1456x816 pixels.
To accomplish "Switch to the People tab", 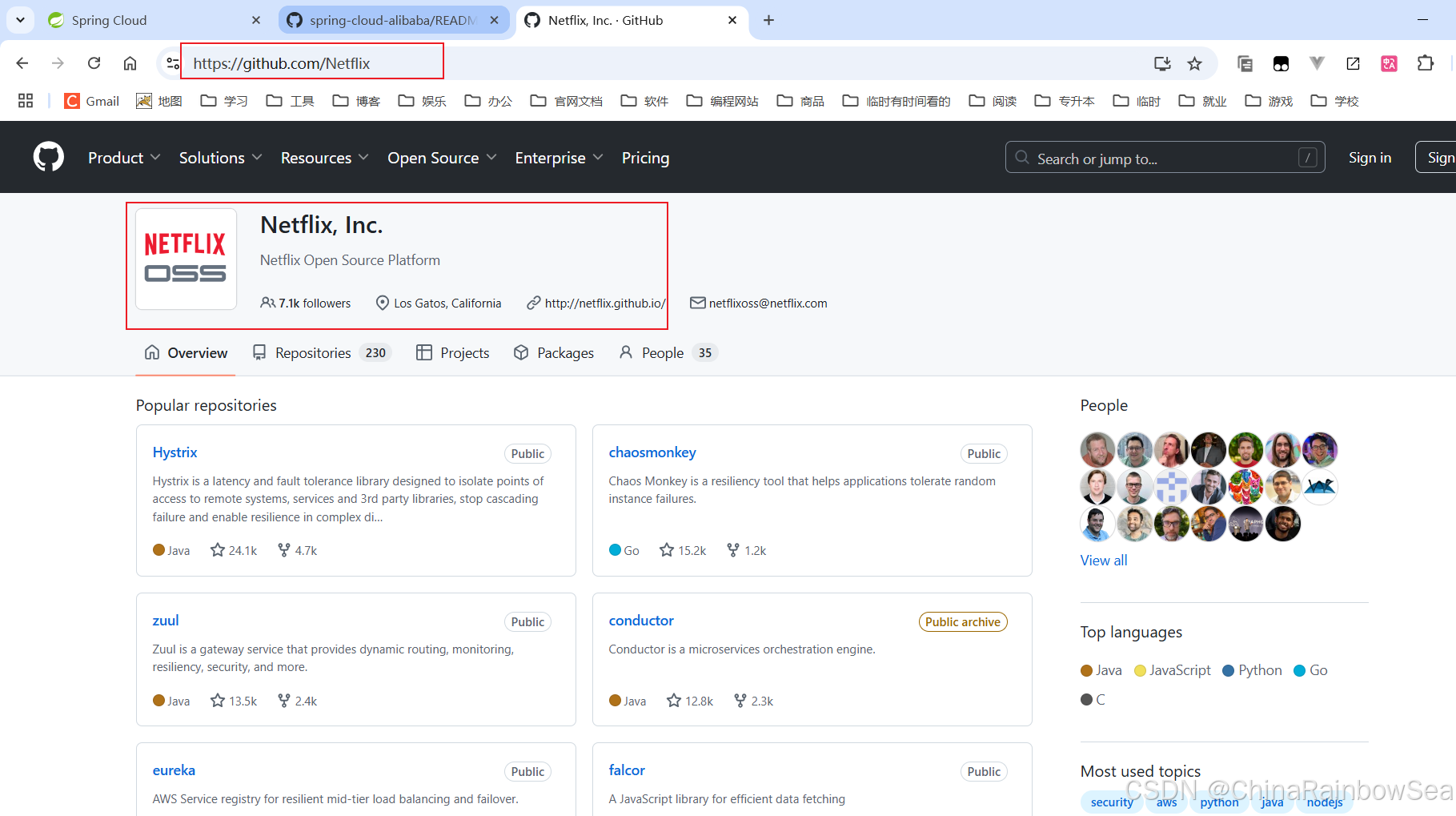I will (668, 353).
